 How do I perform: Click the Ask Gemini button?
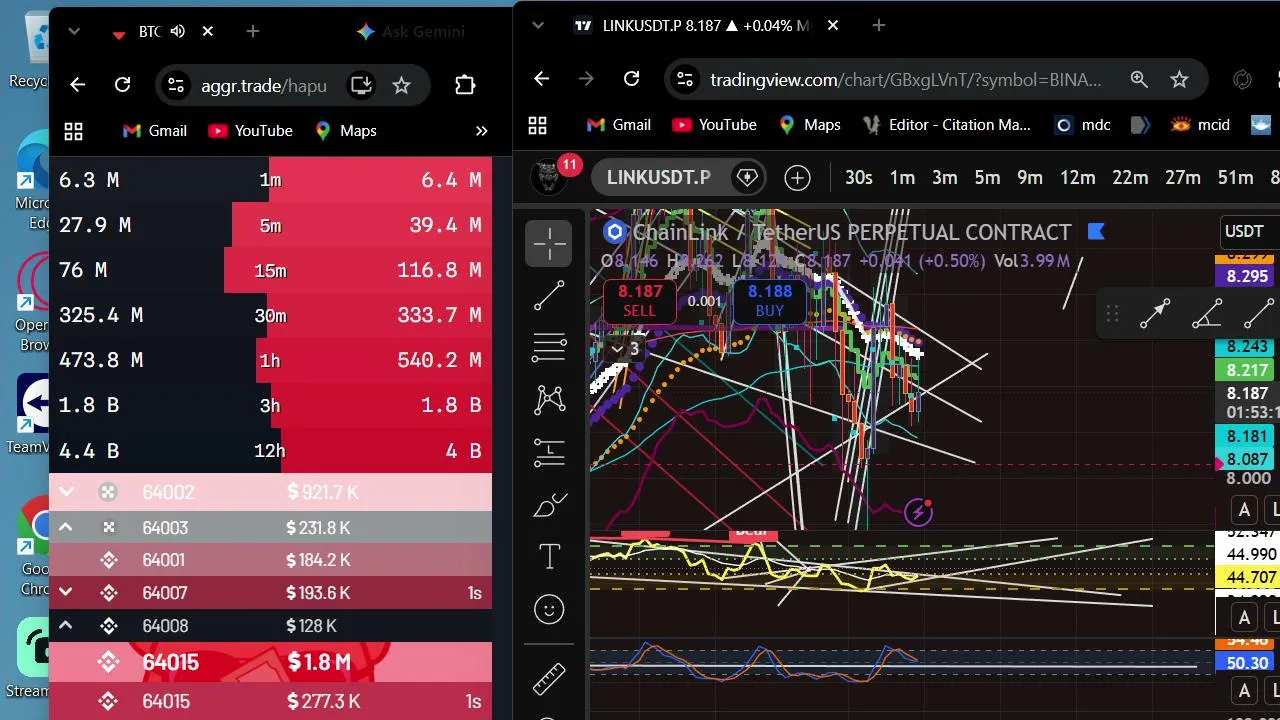[x=411, y=32]
